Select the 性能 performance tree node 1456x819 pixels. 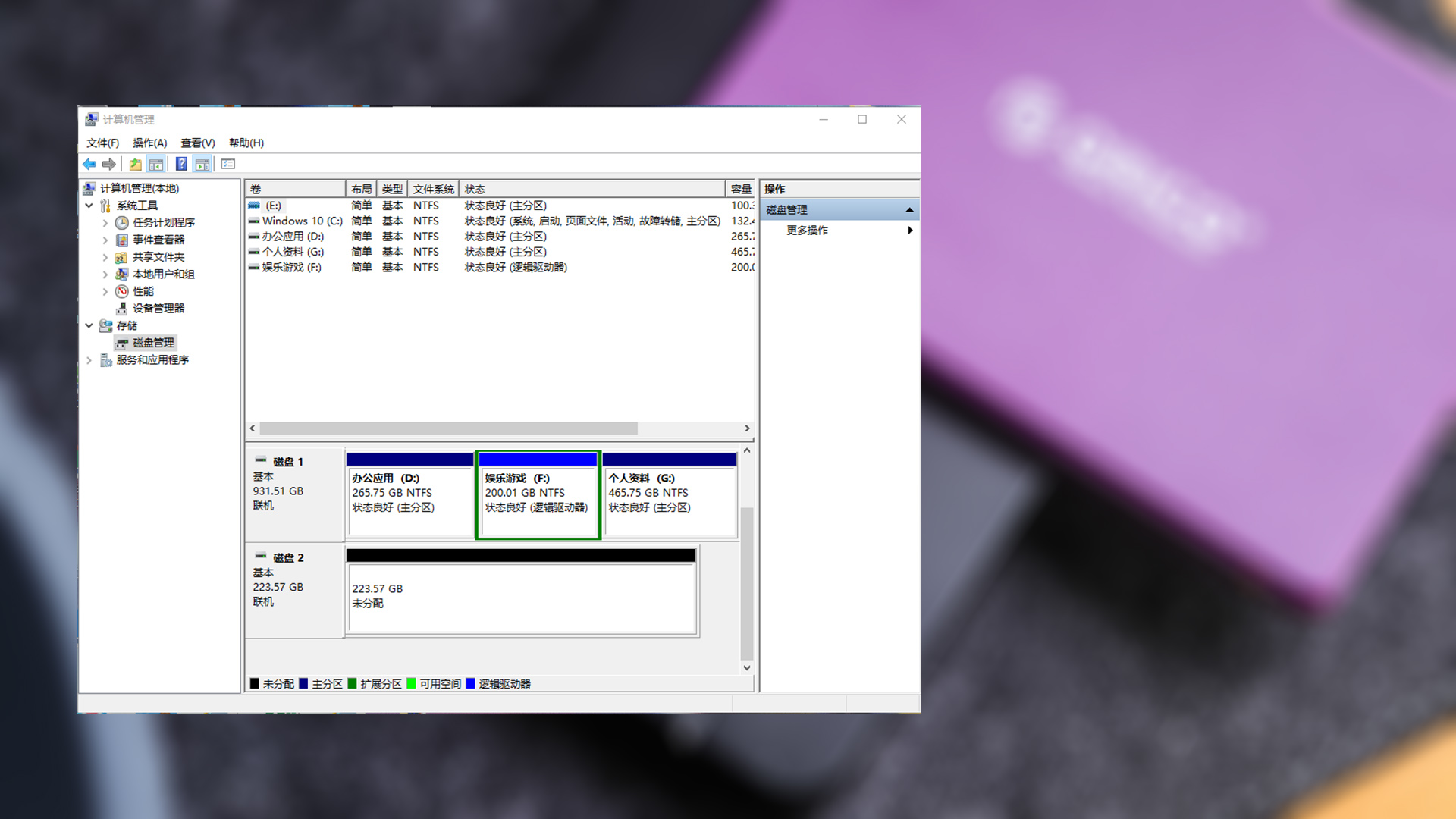[143, 291]
